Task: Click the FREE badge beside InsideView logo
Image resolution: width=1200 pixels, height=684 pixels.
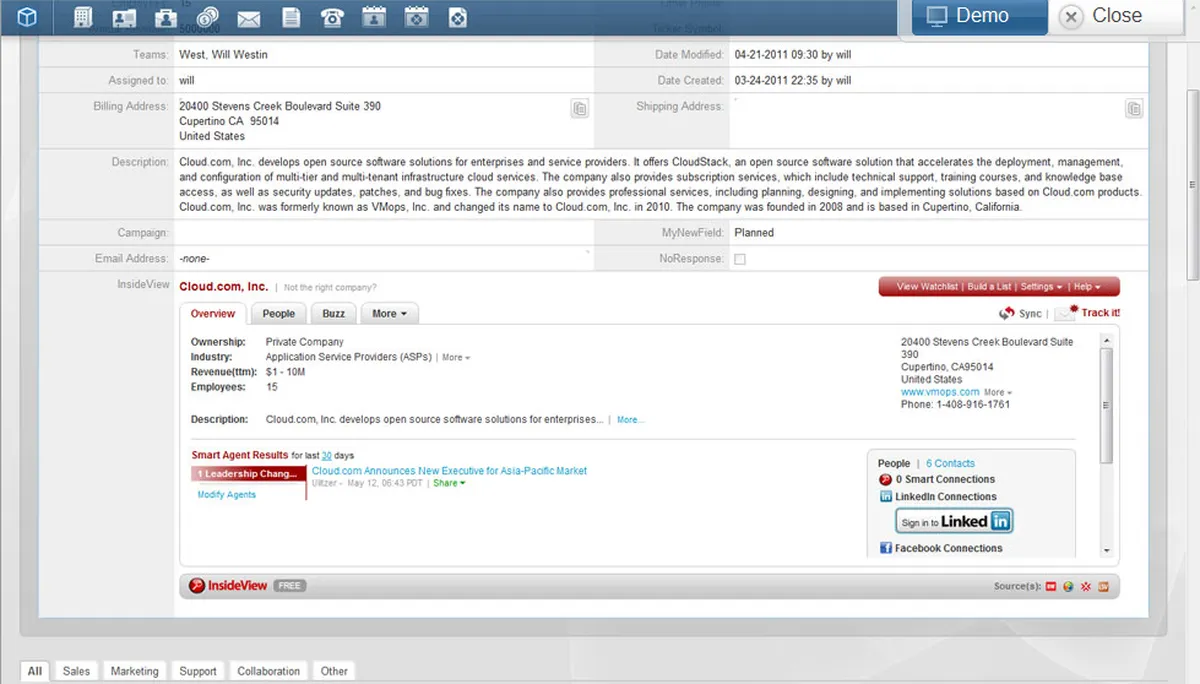Action: [290, 586]
